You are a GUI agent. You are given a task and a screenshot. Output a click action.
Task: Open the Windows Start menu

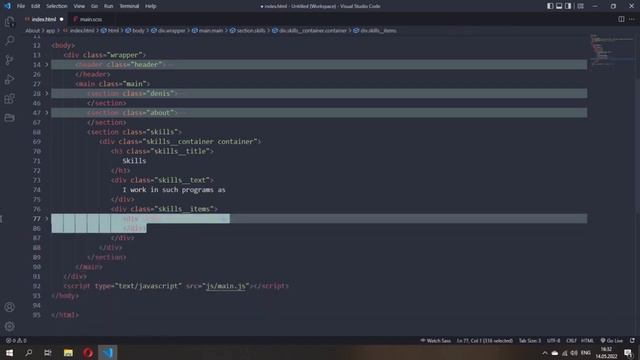click(9, 353)
